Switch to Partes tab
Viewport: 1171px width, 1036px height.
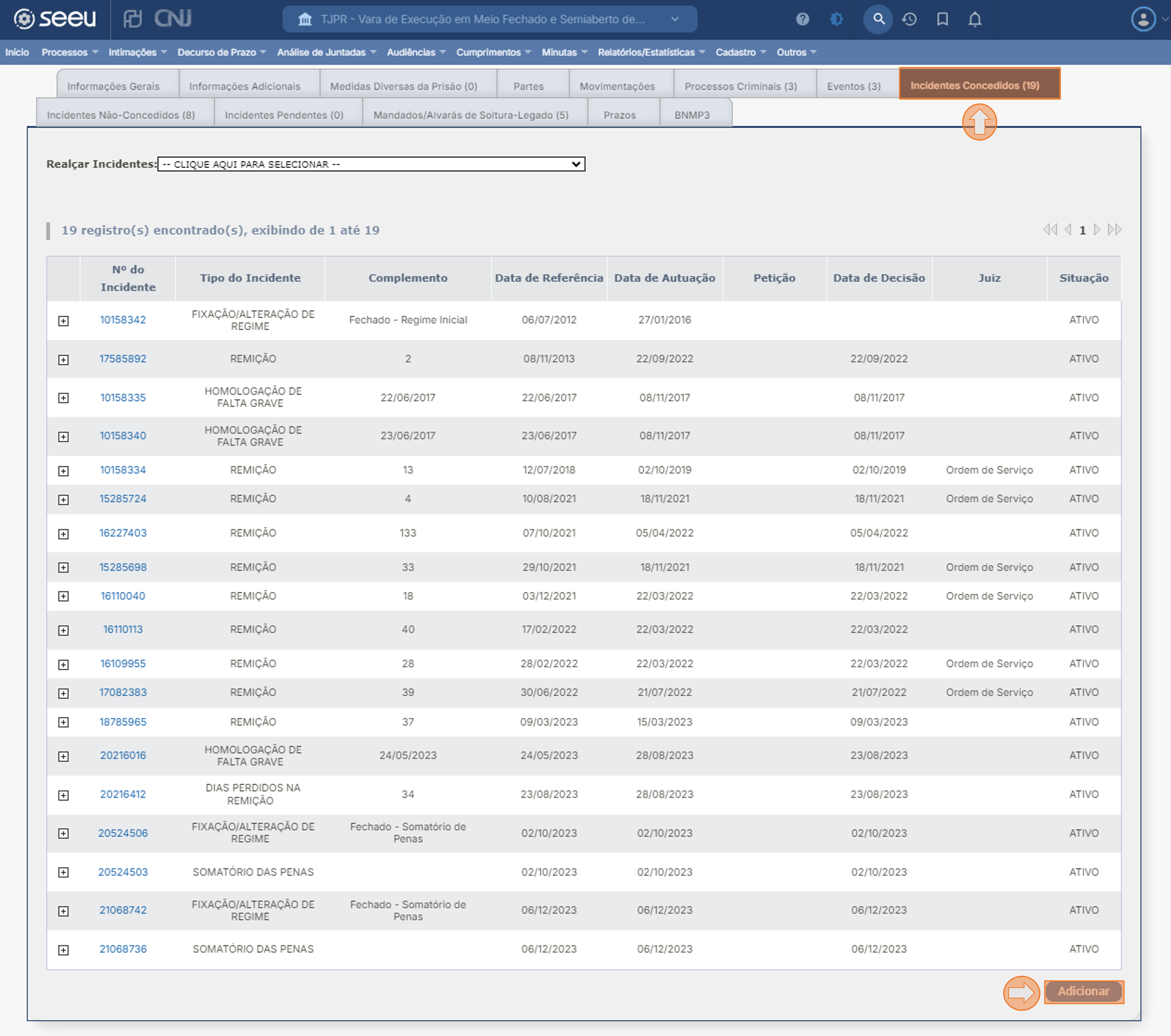click(x=532, y=85)
